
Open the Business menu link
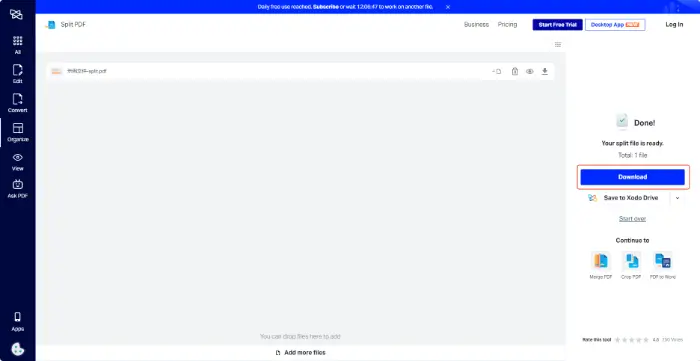(x=476, y=25)
